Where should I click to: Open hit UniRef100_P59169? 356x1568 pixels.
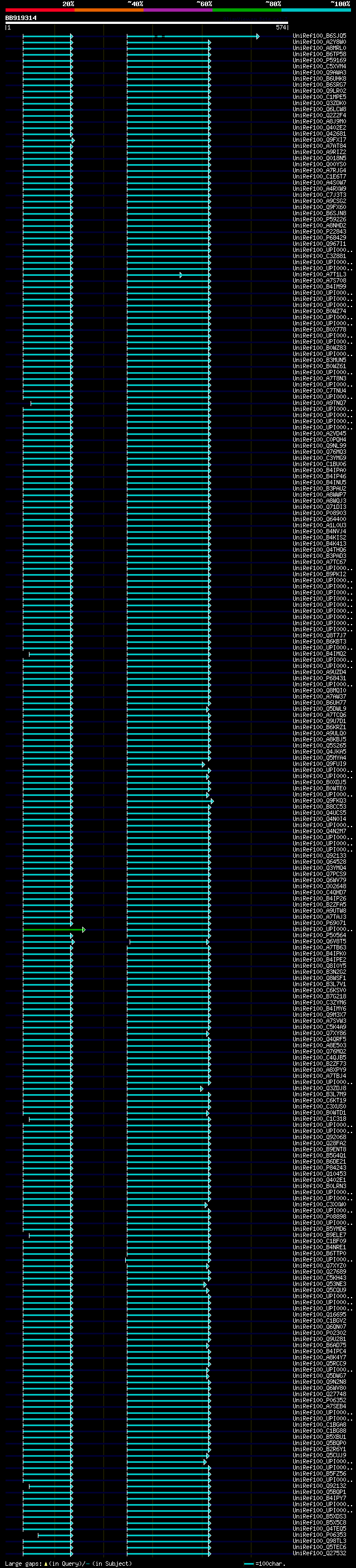(x=319, y=61)
